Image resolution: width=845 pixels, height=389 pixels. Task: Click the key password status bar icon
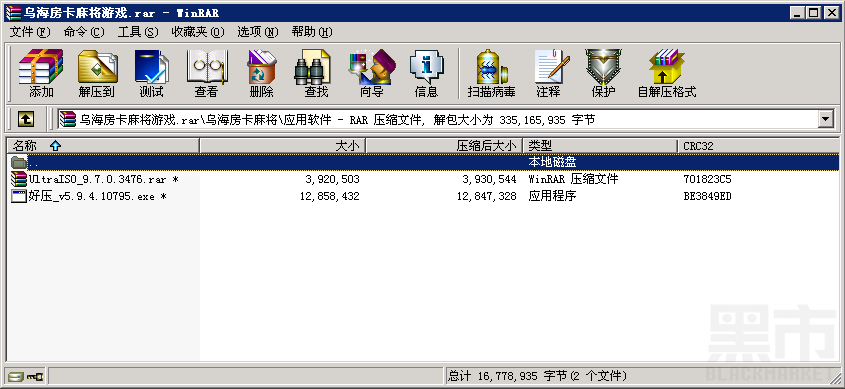tap(35, 376)
